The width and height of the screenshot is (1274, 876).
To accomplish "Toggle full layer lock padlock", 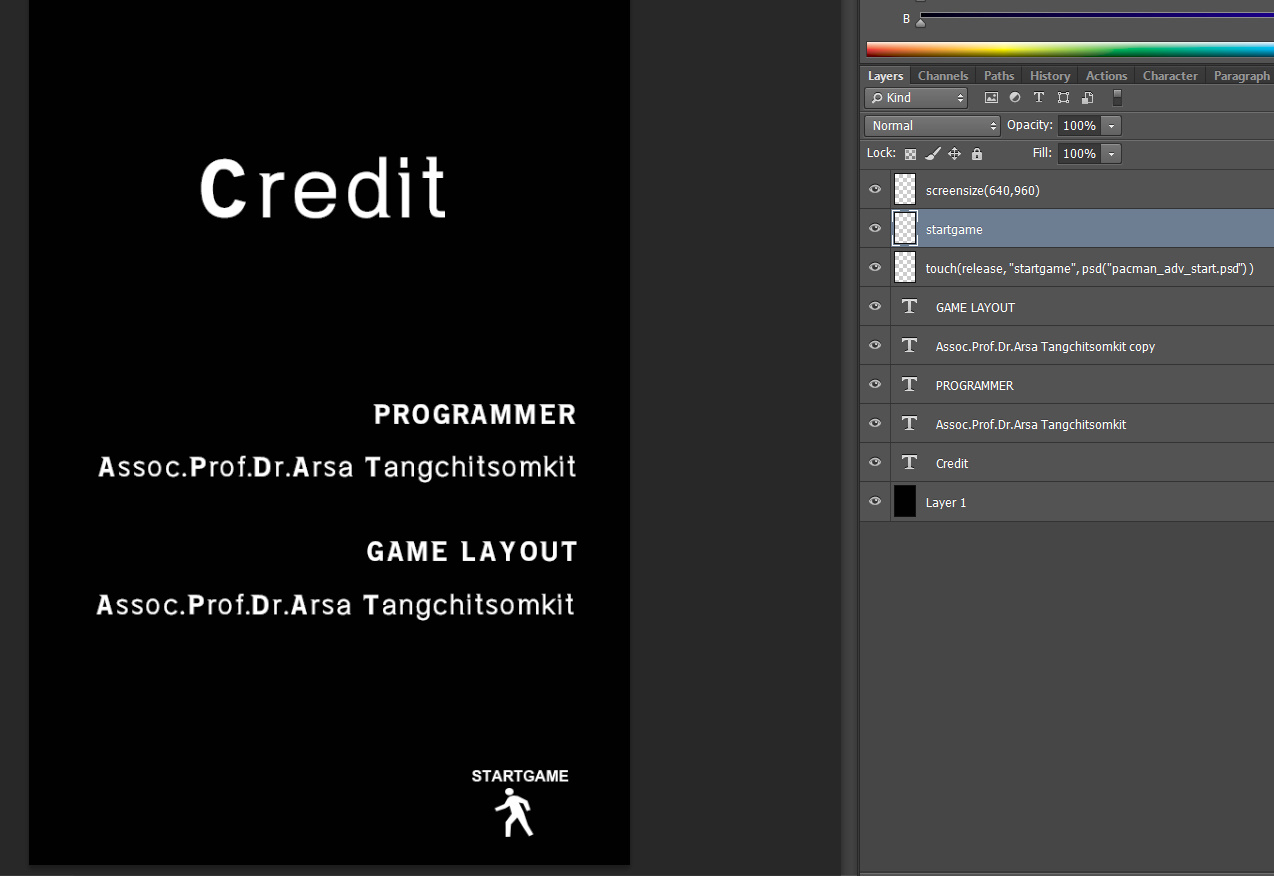I will click(x=976, y=153).
